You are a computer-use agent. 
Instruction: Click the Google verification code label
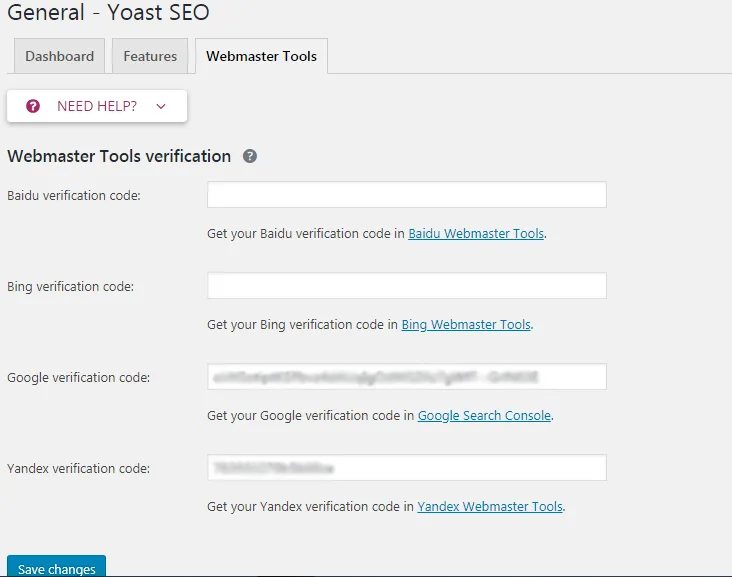(x=78, y=377)
